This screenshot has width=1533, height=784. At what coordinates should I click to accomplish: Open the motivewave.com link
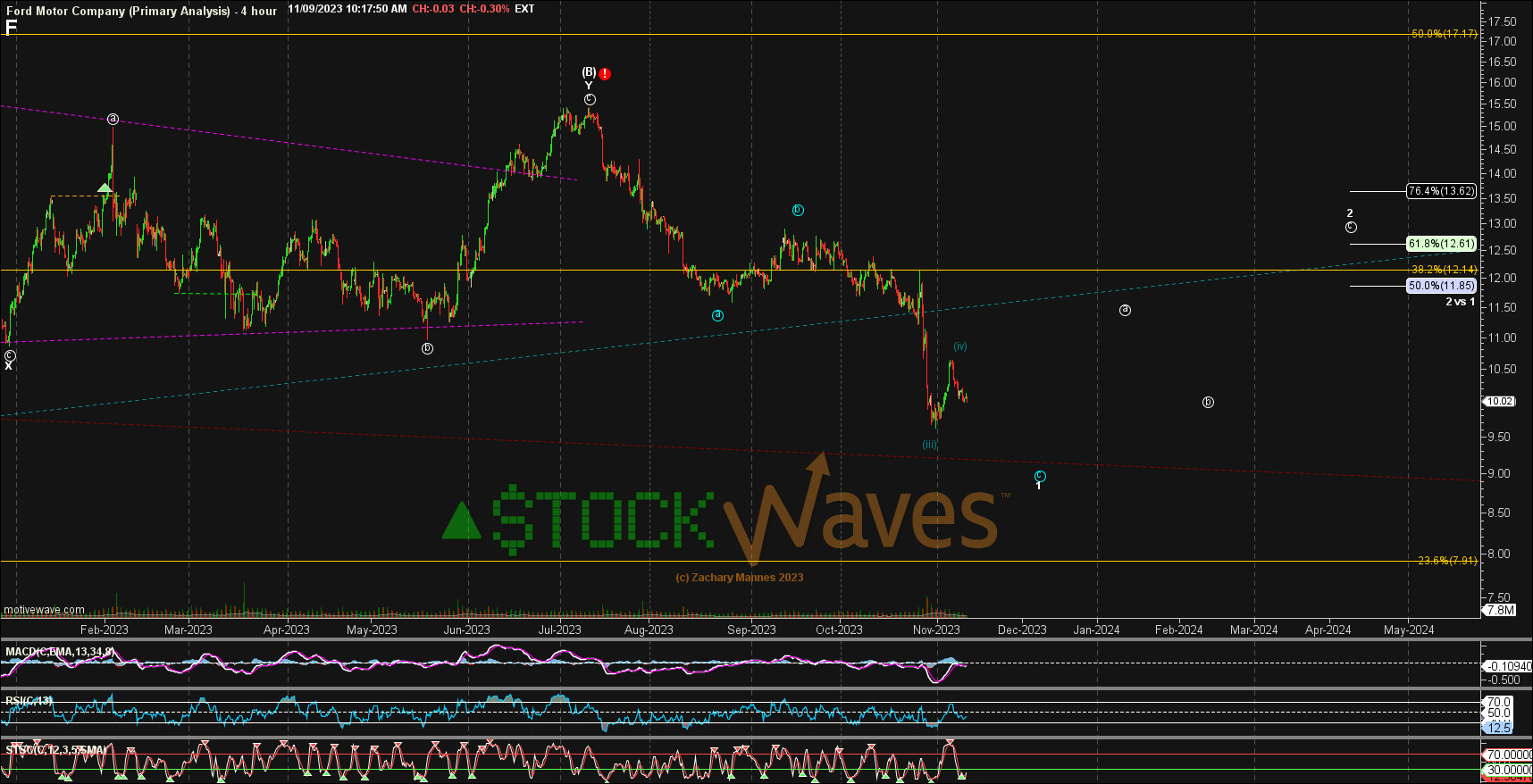(x=44, y=610)
